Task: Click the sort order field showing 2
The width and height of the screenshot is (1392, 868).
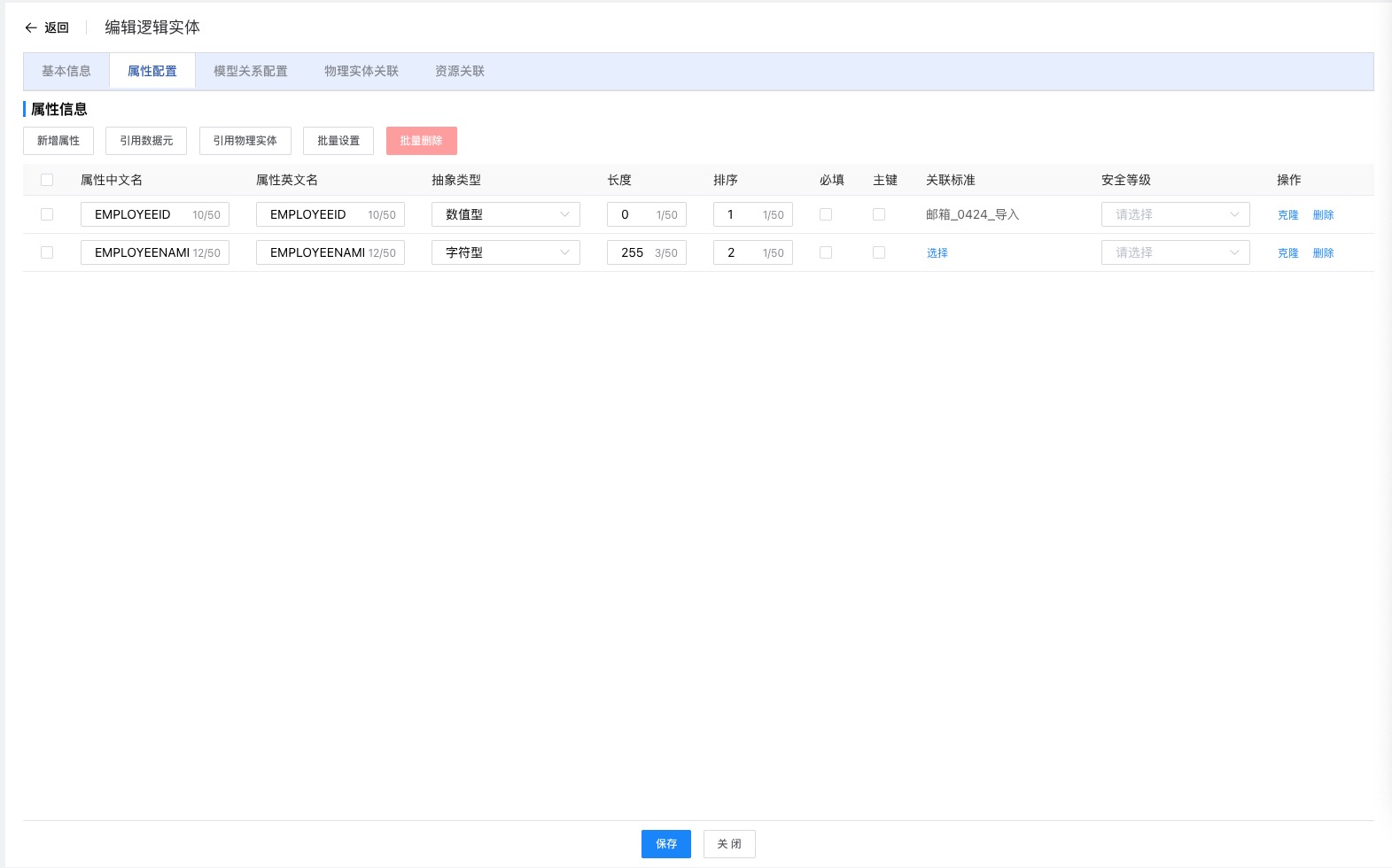Action: pyautogui.click(x=753, y=252)
